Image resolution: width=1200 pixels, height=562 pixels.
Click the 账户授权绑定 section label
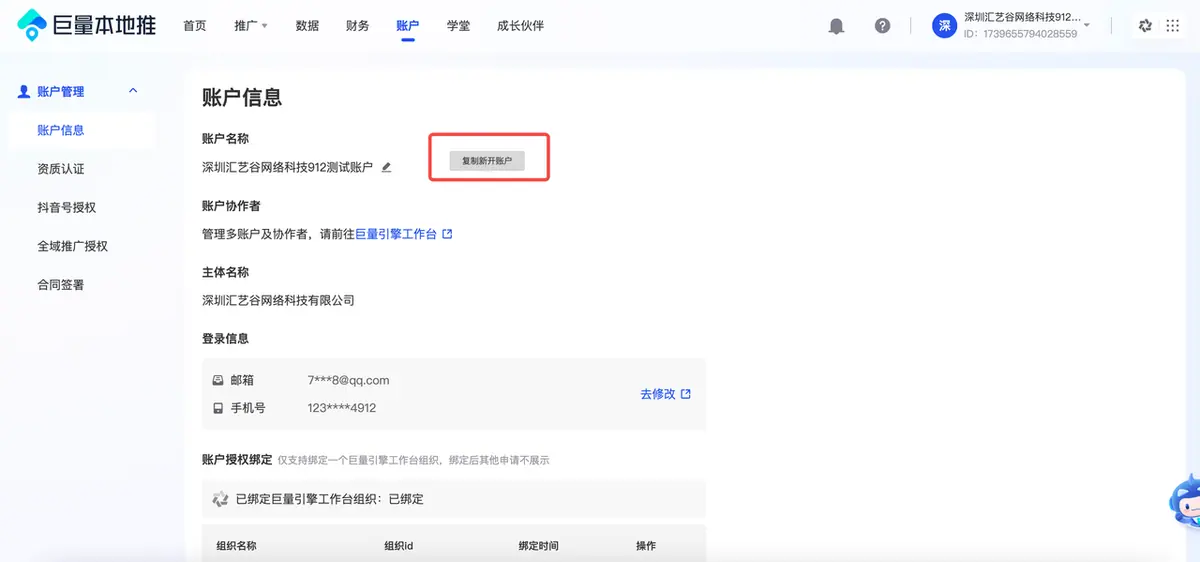[x=237, y=460]
